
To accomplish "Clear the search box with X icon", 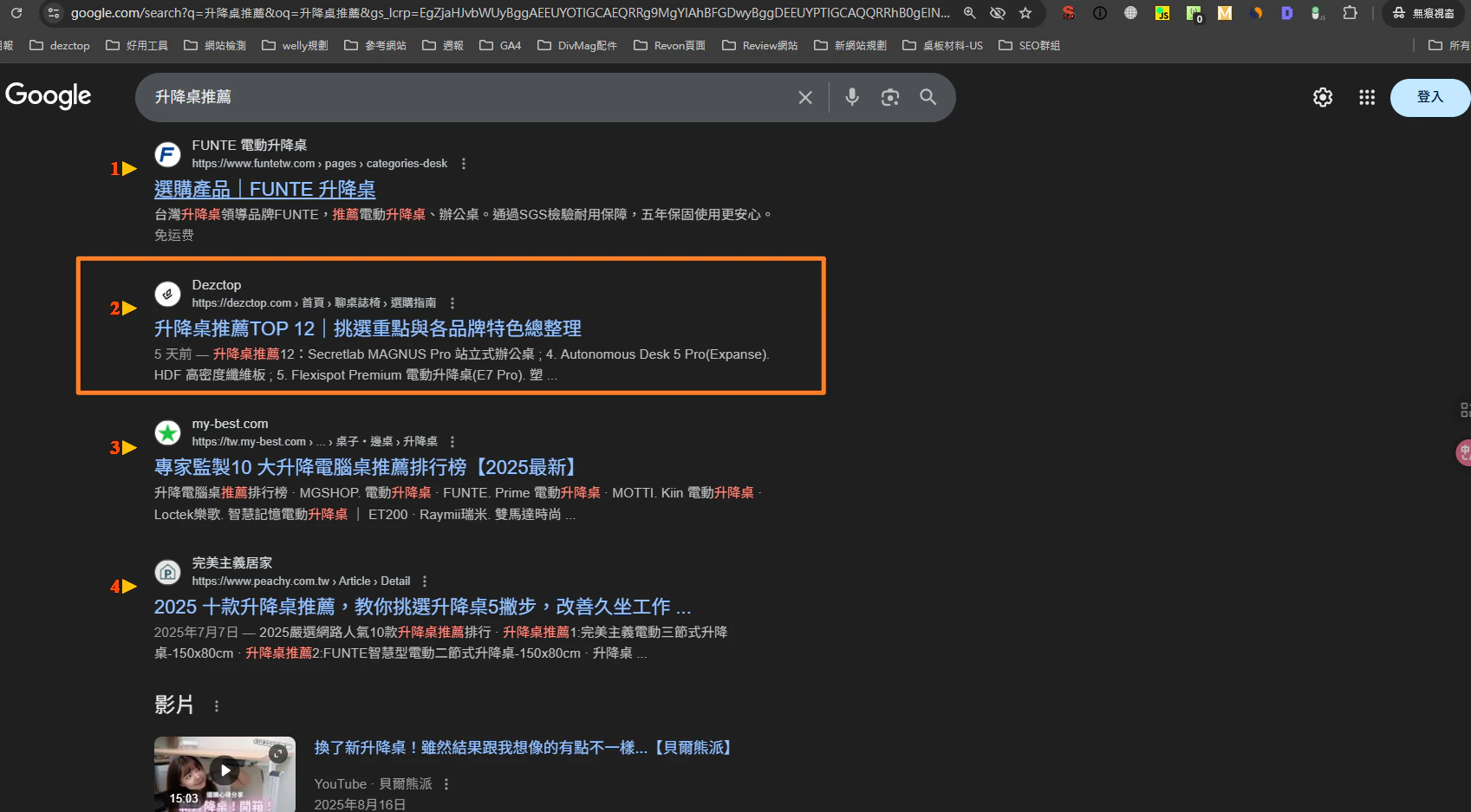I will click(805, 97).
